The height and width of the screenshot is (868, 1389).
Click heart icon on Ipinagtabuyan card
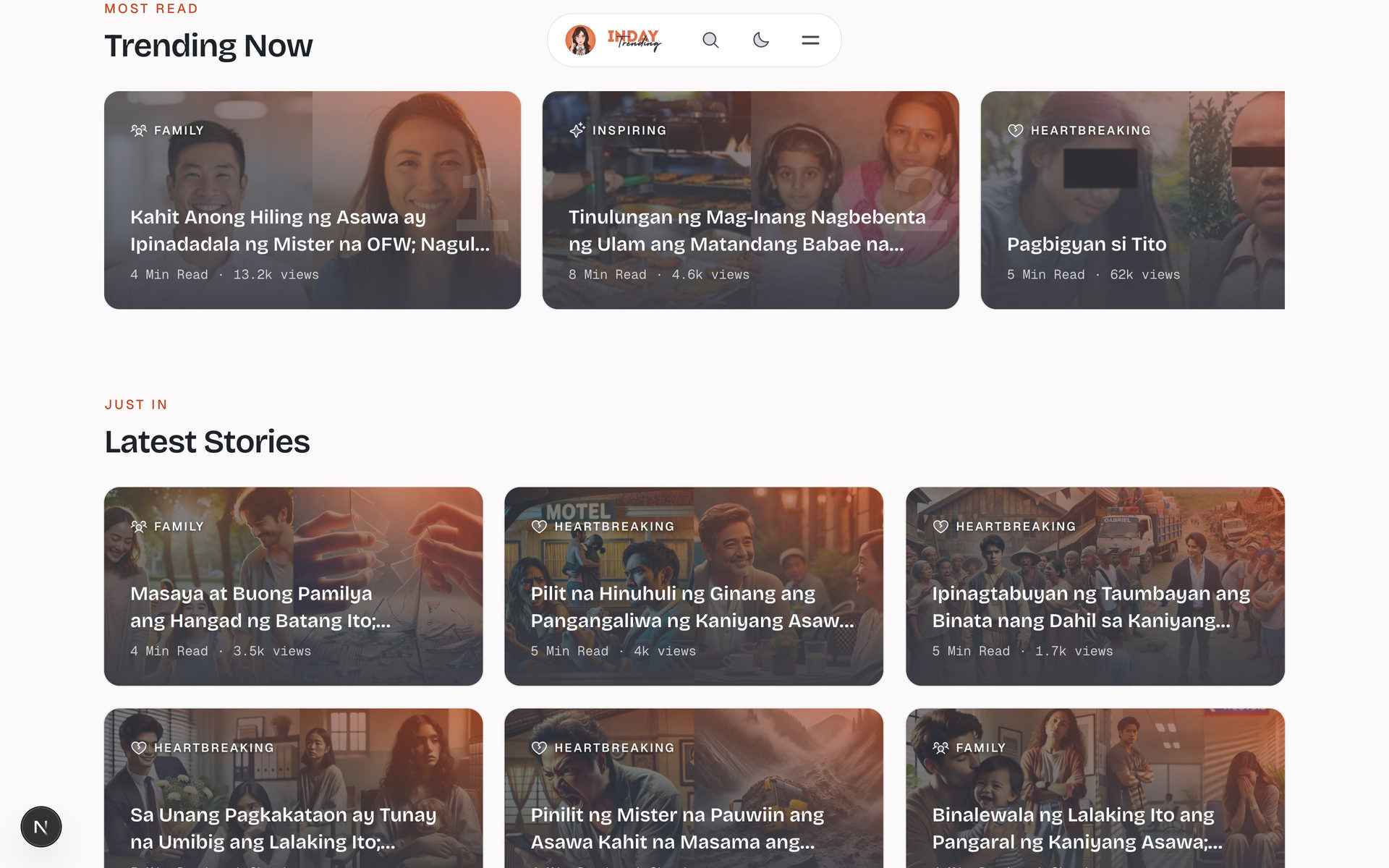[940, 527]
